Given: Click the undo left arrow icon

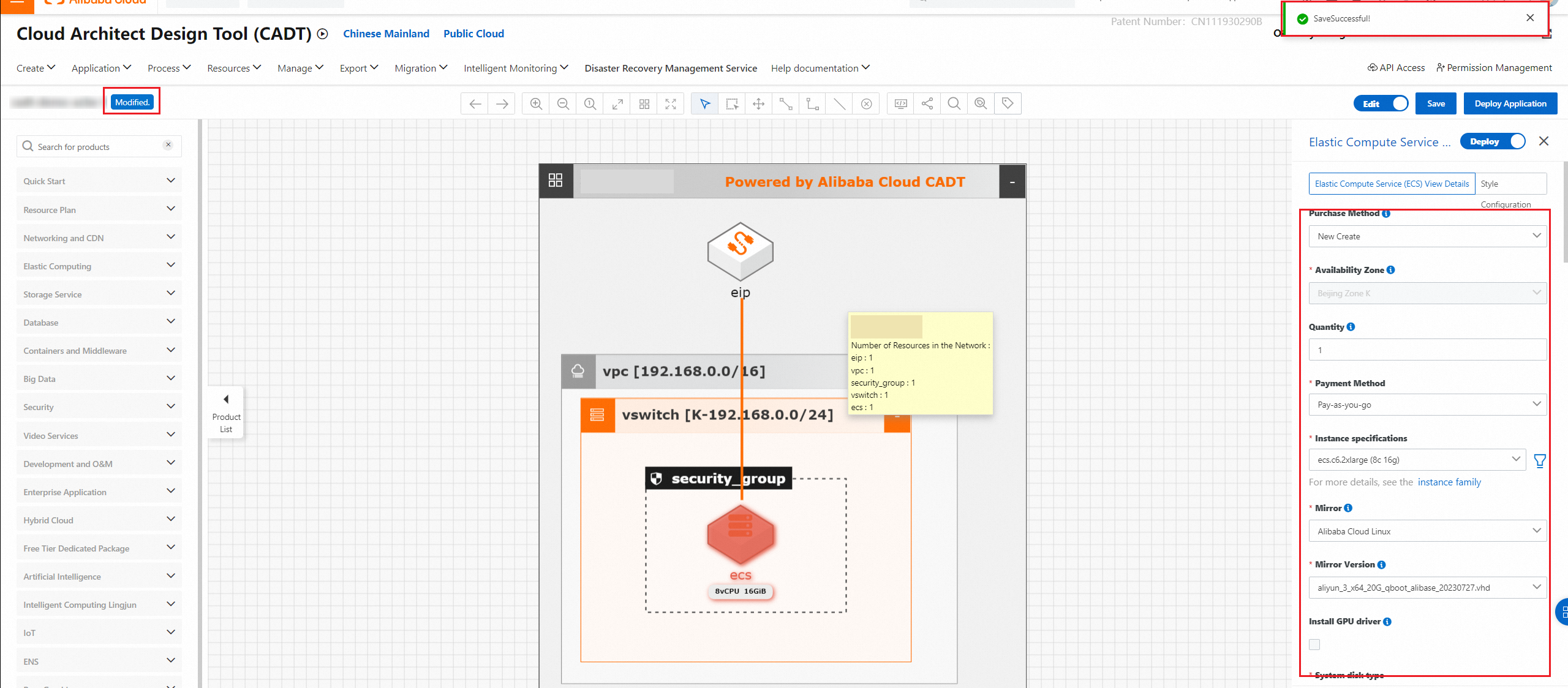Looking at the screenshot, I should coord(475,104).
